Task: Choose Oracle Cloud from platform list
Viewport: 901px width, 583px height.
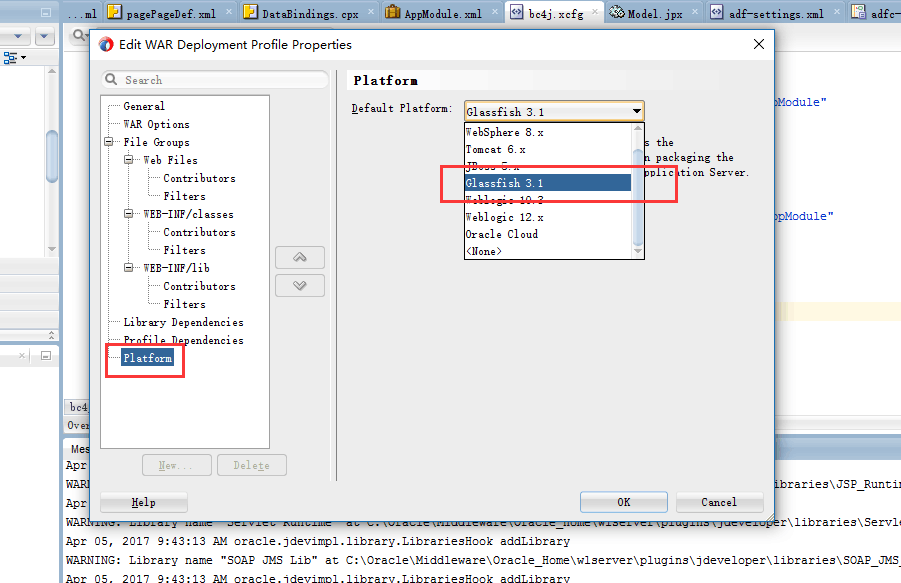Action: click(548, 234)
